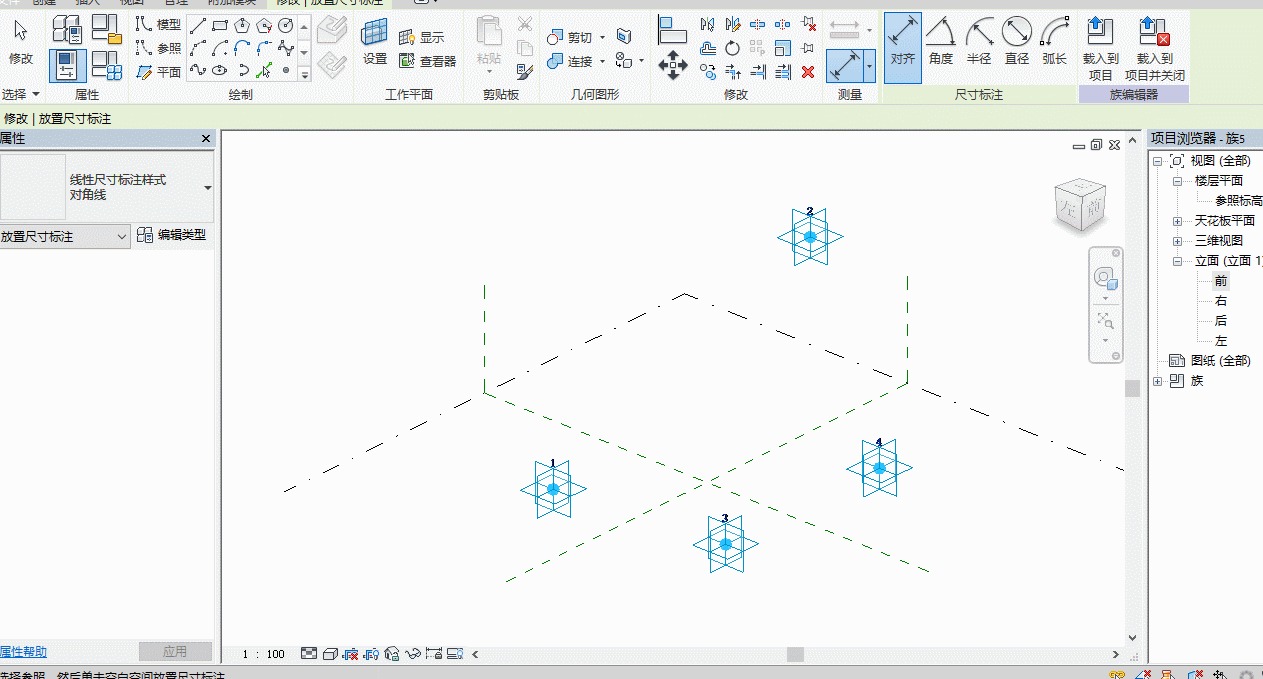Collapse the 视图 (全部) tree node
This screenshot has width=1263, height=679.
click(1157, 161)
